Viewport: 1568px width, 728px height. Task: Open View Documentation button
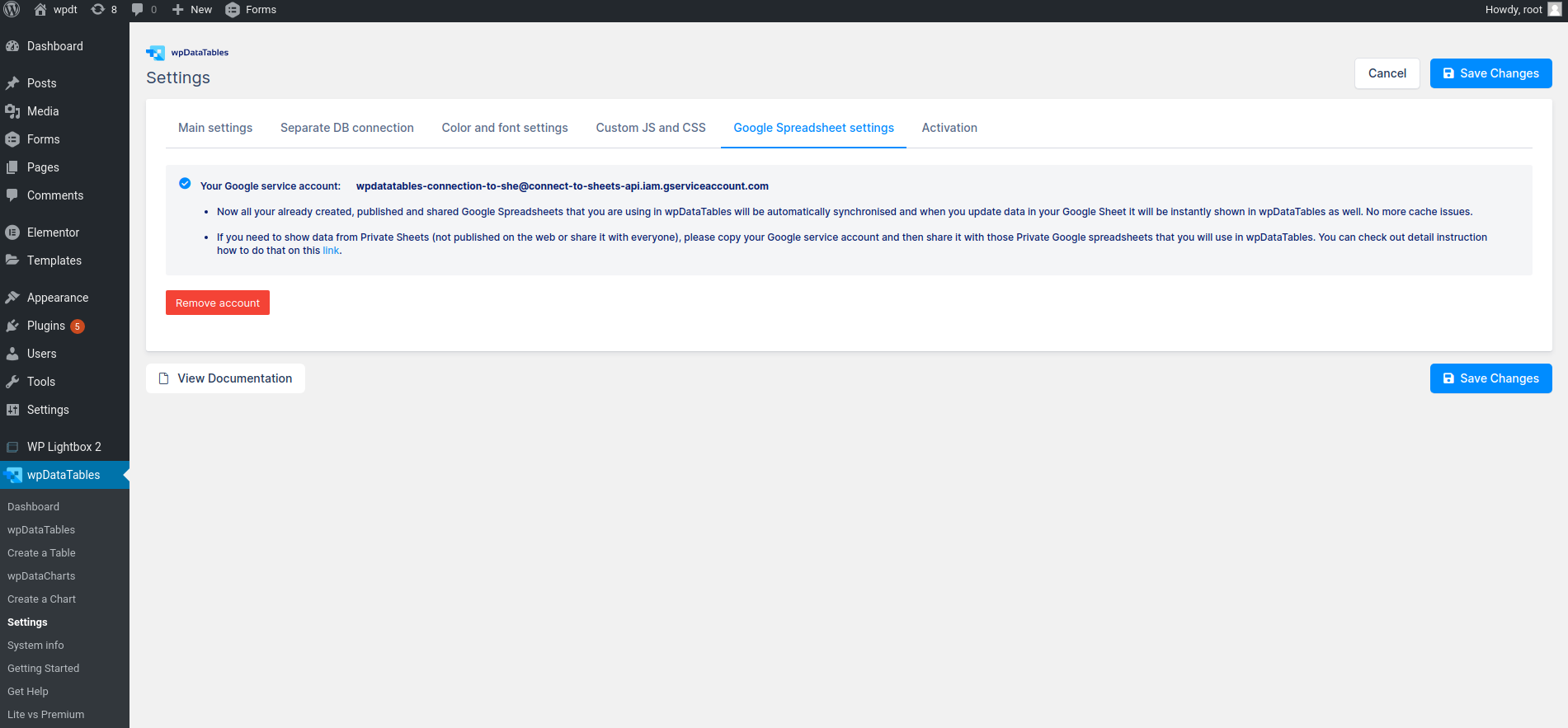[x=225, y=378]
